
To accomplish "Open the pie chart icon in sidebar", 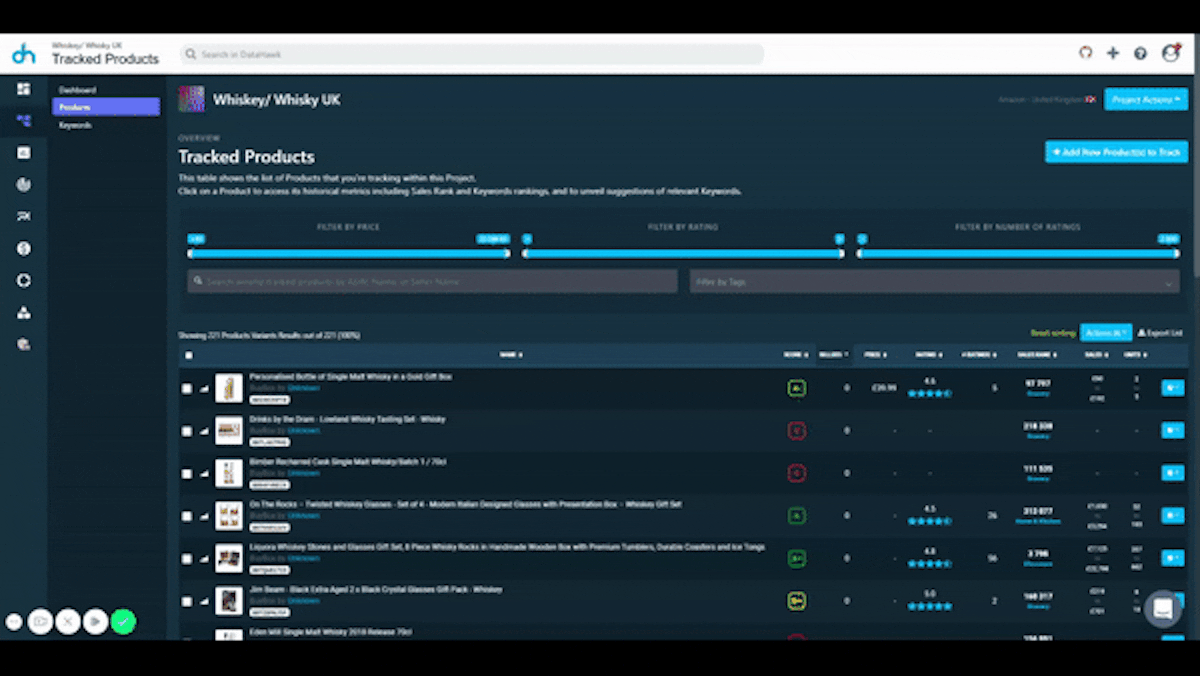I will (x=24, y=184).
